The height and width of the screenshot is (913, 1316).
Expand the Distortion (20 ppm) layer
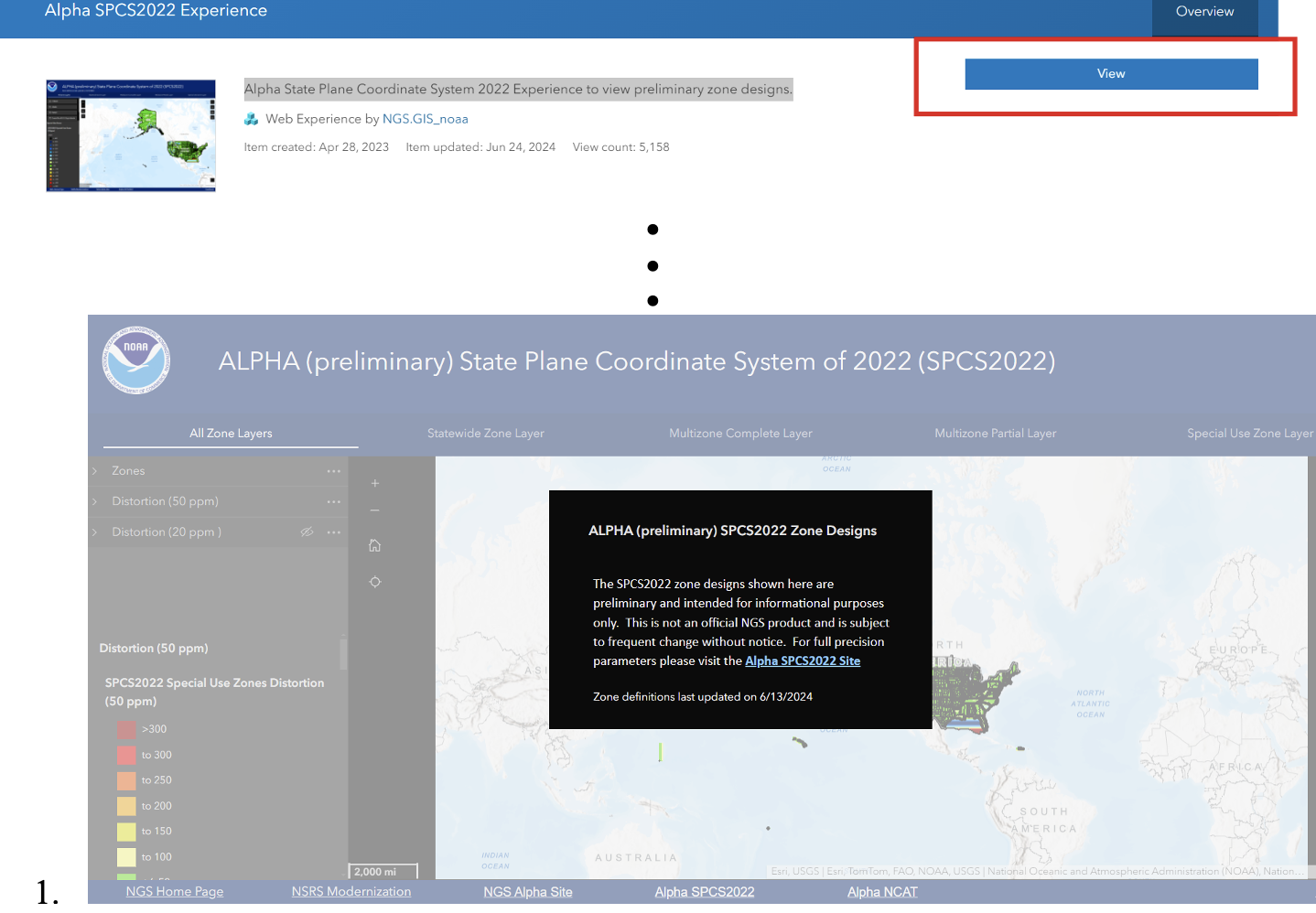click(95, 532)
